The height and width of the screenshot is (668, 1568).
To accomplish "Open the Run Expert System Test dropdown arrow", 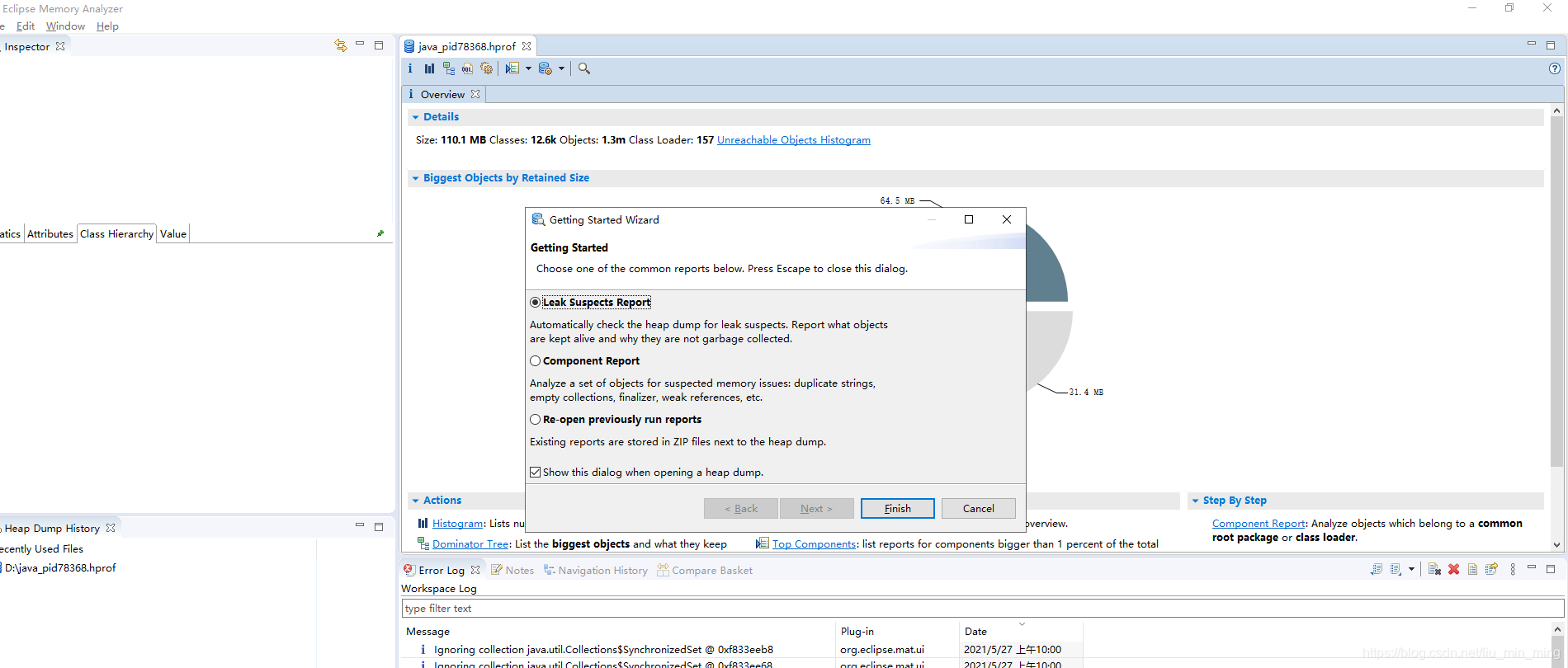I will point(528,68).
